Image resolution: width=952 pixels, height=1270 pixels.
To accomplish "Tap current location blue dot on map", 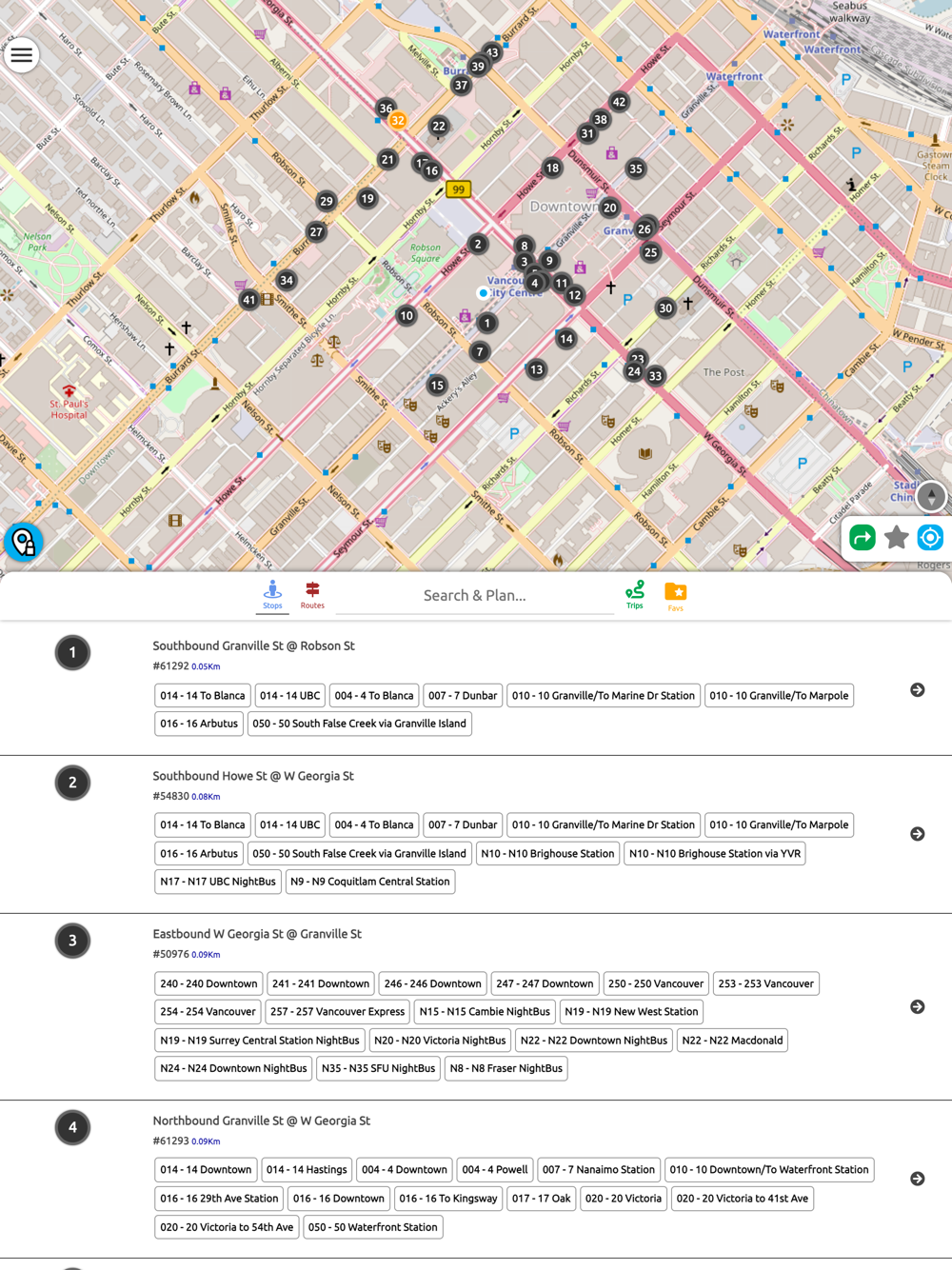I will pos(484,293).
